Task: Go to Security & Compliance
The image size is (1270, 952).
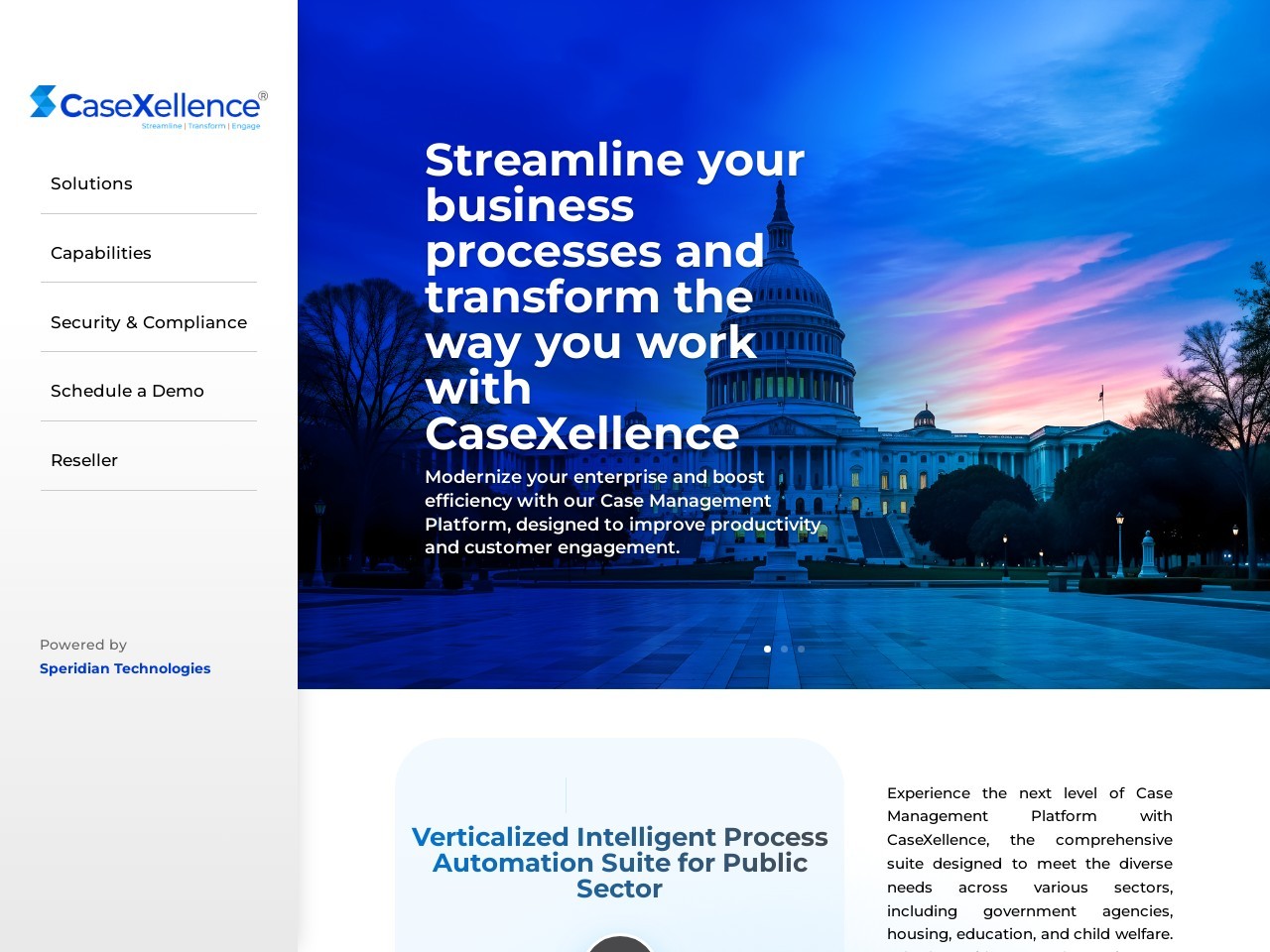Action: (149, 322)
